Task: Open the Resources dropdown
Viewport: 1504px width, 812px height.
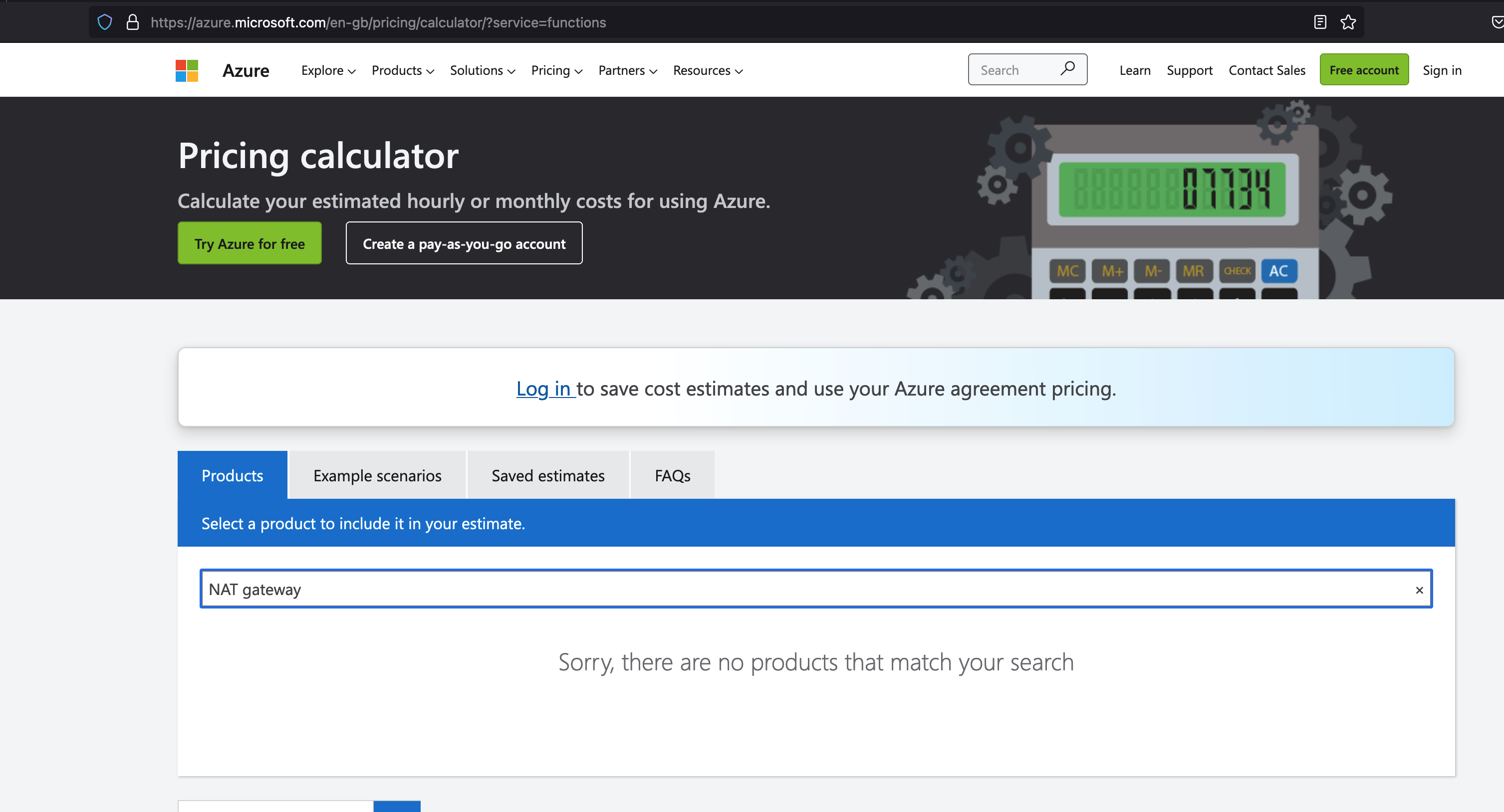Action: pyautogui.click(x=708, y=70)
